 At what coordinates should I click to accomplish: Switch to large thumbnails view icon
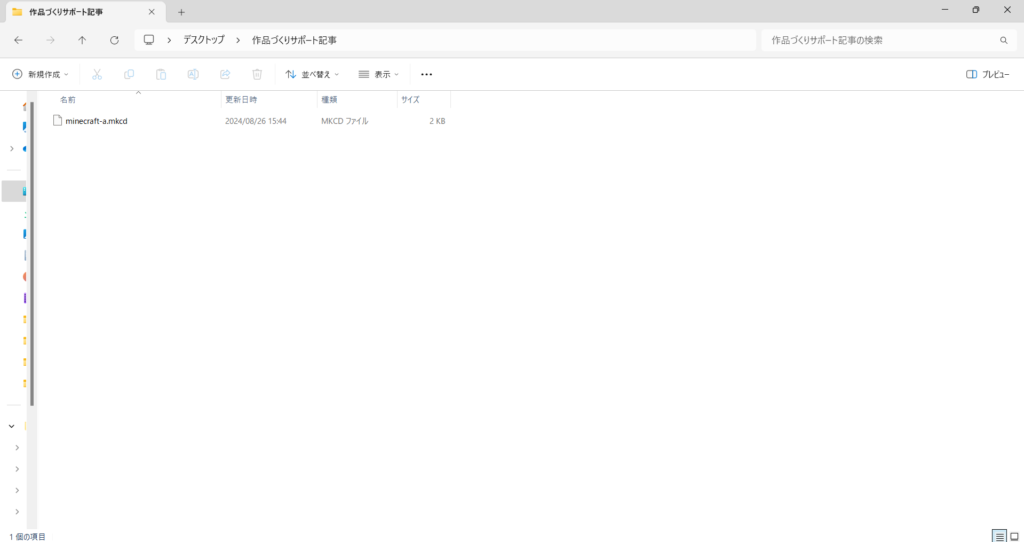coord(1014,536)
